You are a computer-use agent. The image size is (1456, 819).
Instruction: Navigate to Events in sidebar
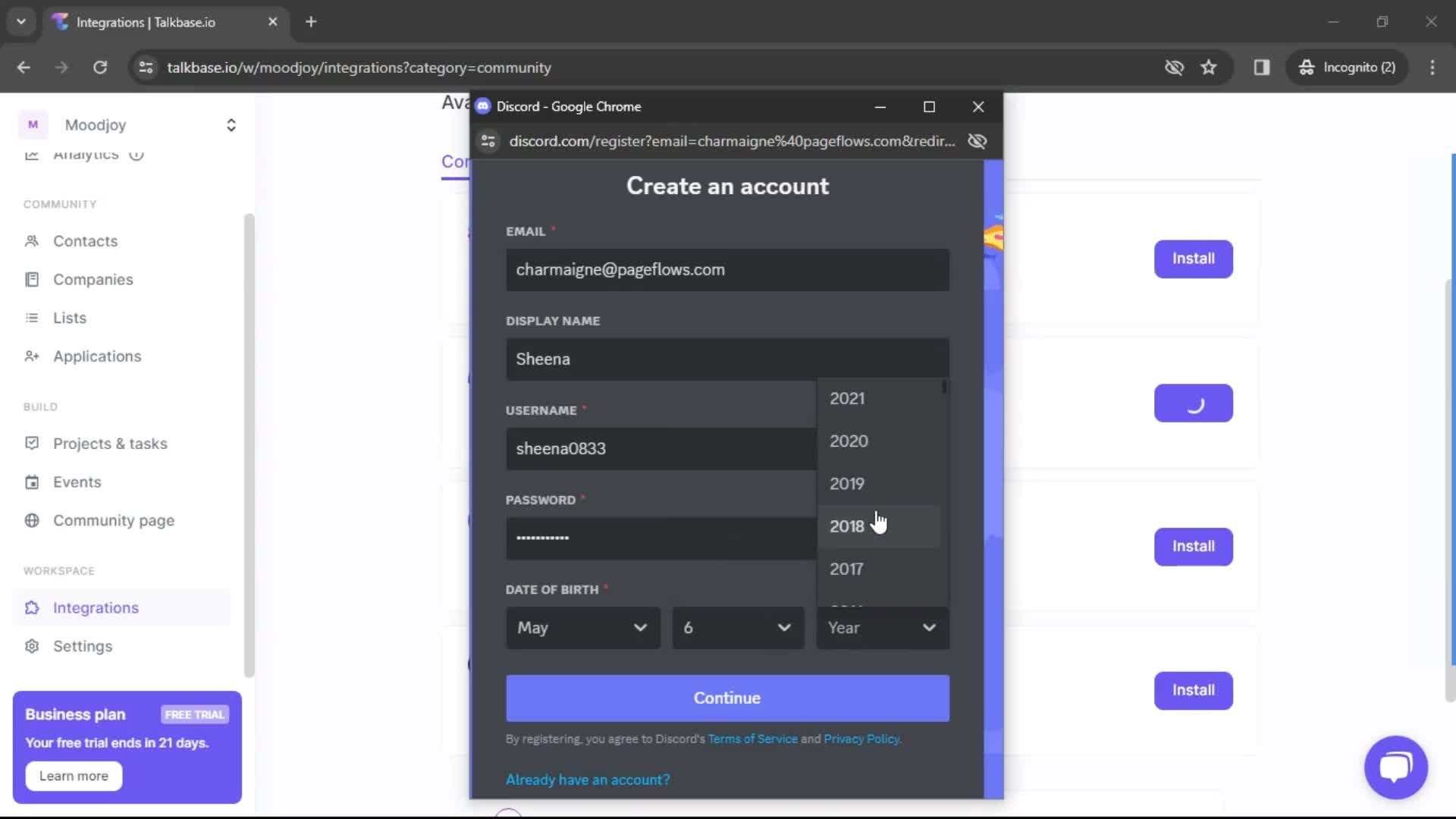(78, 482)
